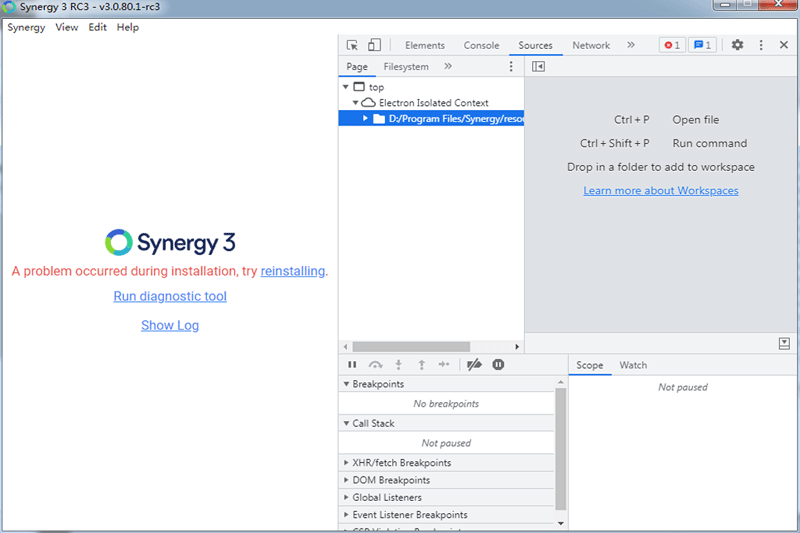
Task: Click the debugger sidebar vertical scrollbar thumb
Action: (x=561, y=449)
